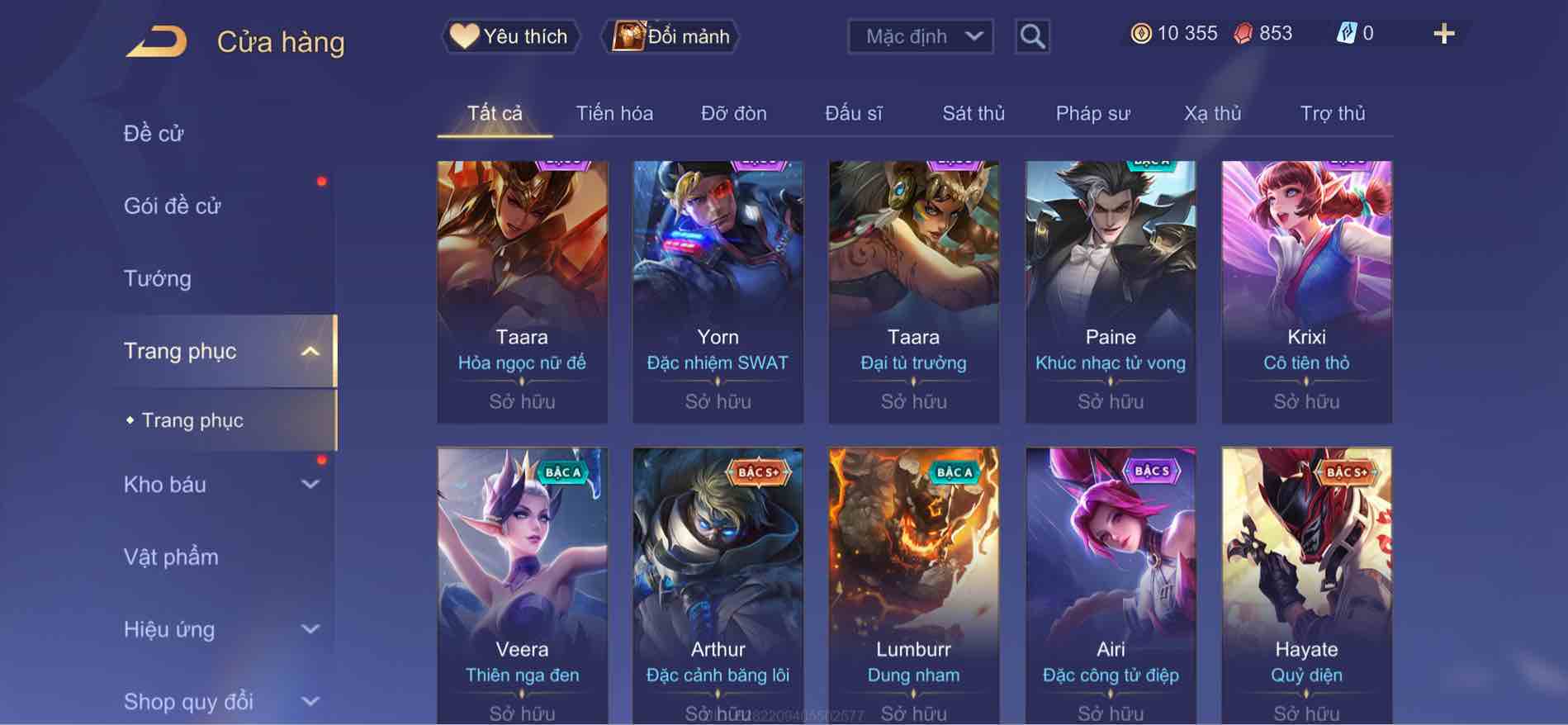Open the search magnifier icon
The height and width of the screenshot is (725, 1568).
1032,36
